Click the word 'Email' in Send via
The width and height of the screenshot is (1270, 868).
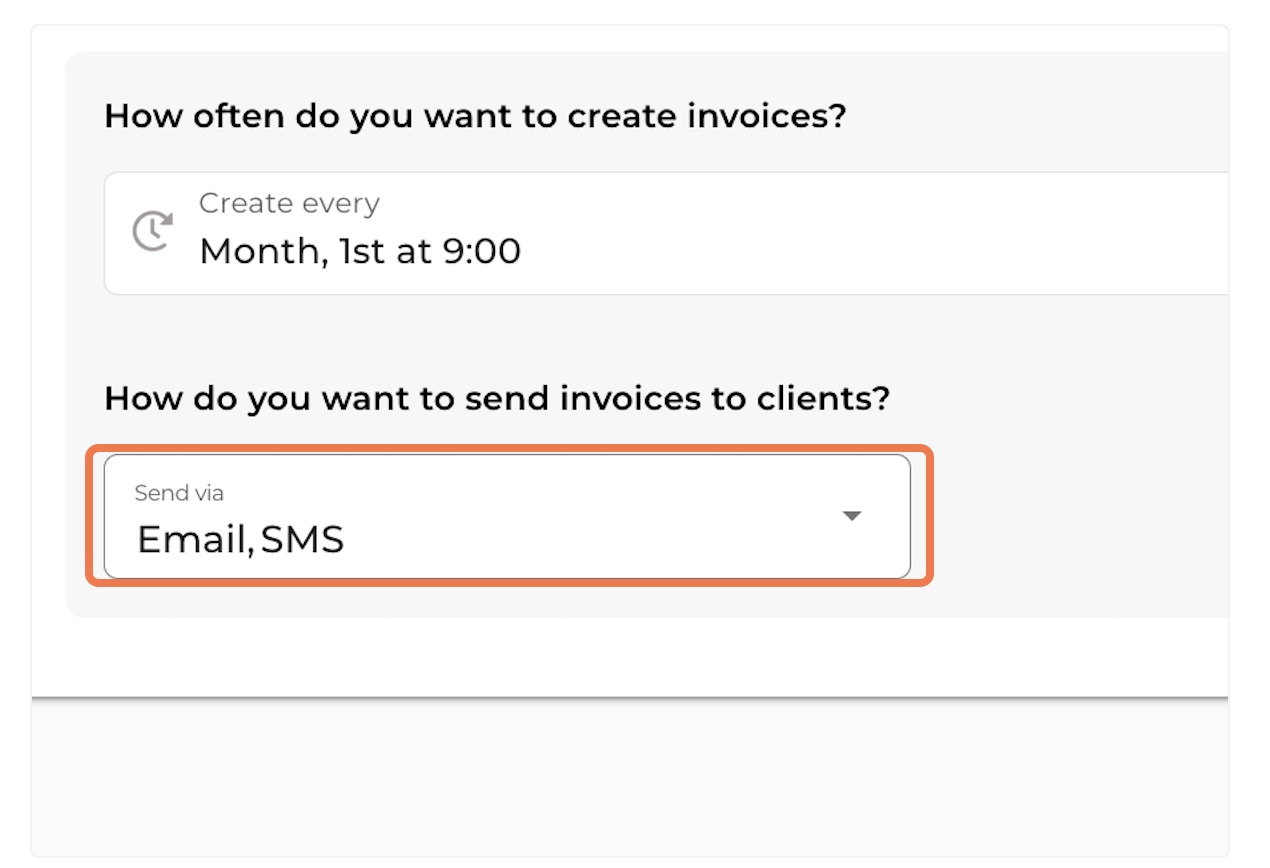[193, 540]
